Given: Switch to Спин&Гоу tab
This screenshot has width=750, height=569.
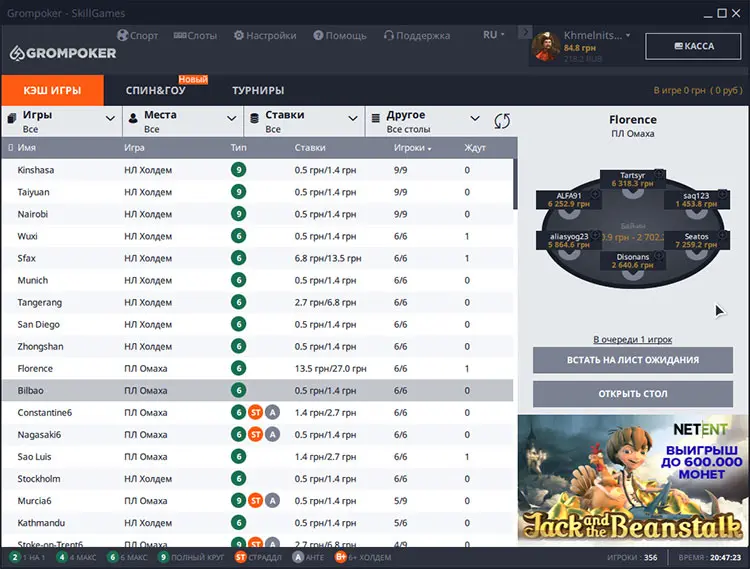Looking at the screenshot, I should point(155,90).
